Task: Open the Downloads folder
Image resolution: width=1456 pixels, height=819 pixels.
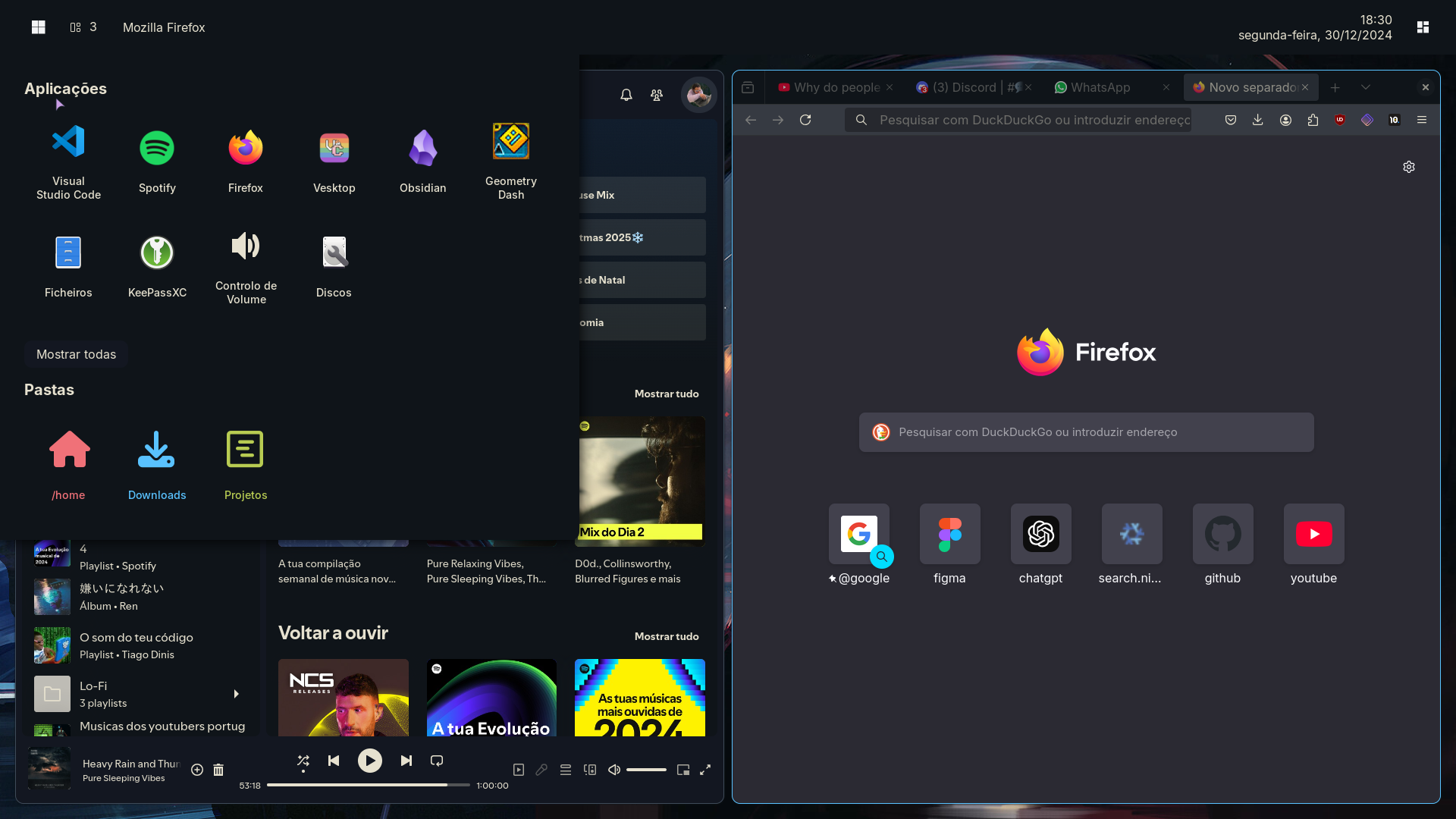Action: point(157,464)
